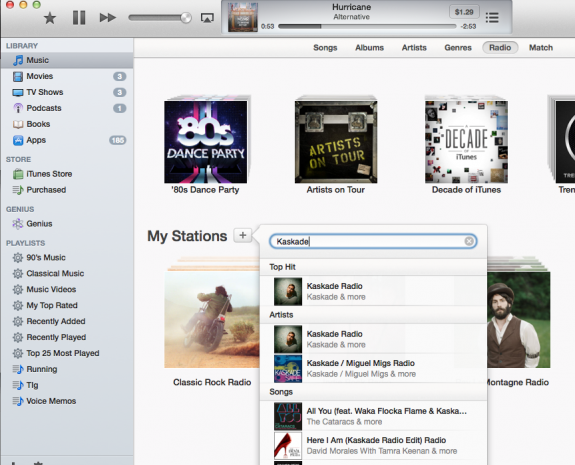This screenshot has width=575, height=465.
Task: Click the TV Shows monitor icon
Action: [x=18, y=92]
